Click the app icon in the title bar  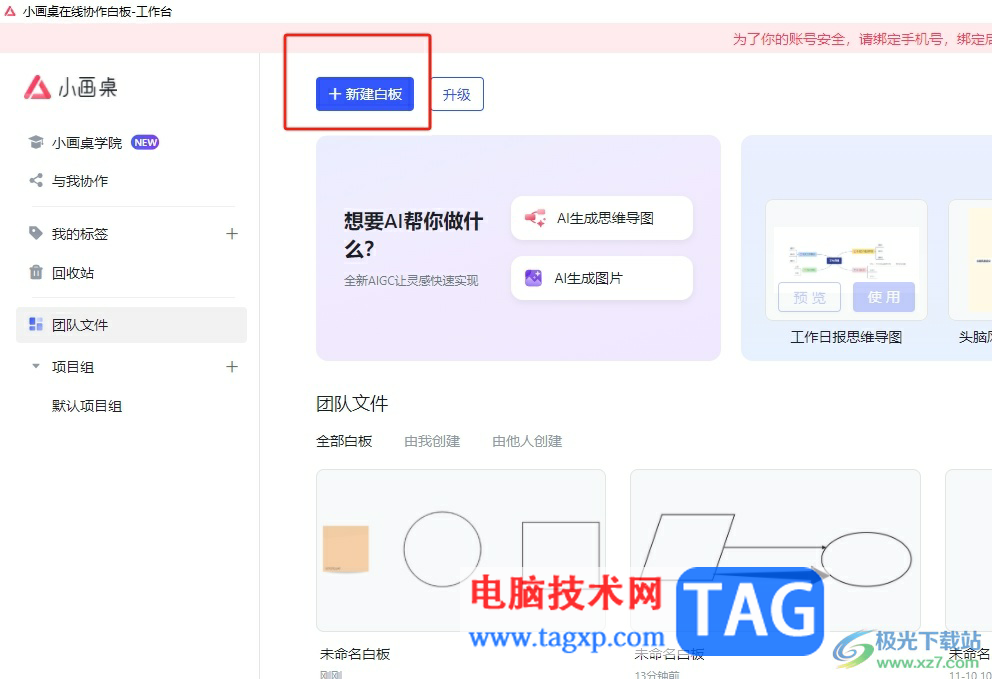pyautogui.click(x=9, y=11)
